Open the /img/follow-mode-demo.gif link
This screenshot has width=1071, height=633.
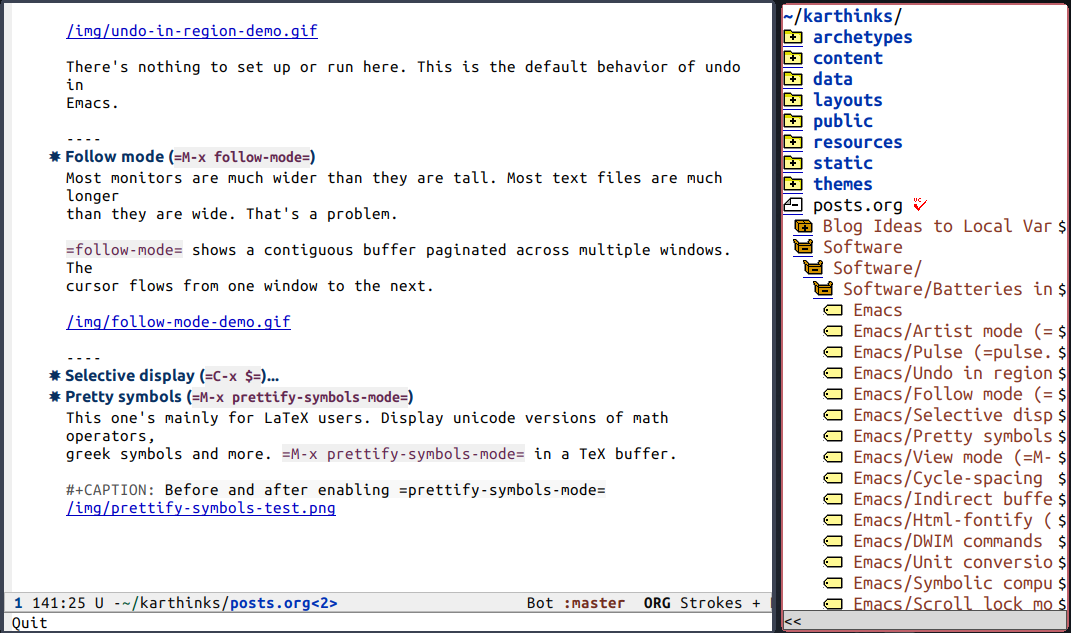pyautogui.click(x=178, y=322)
